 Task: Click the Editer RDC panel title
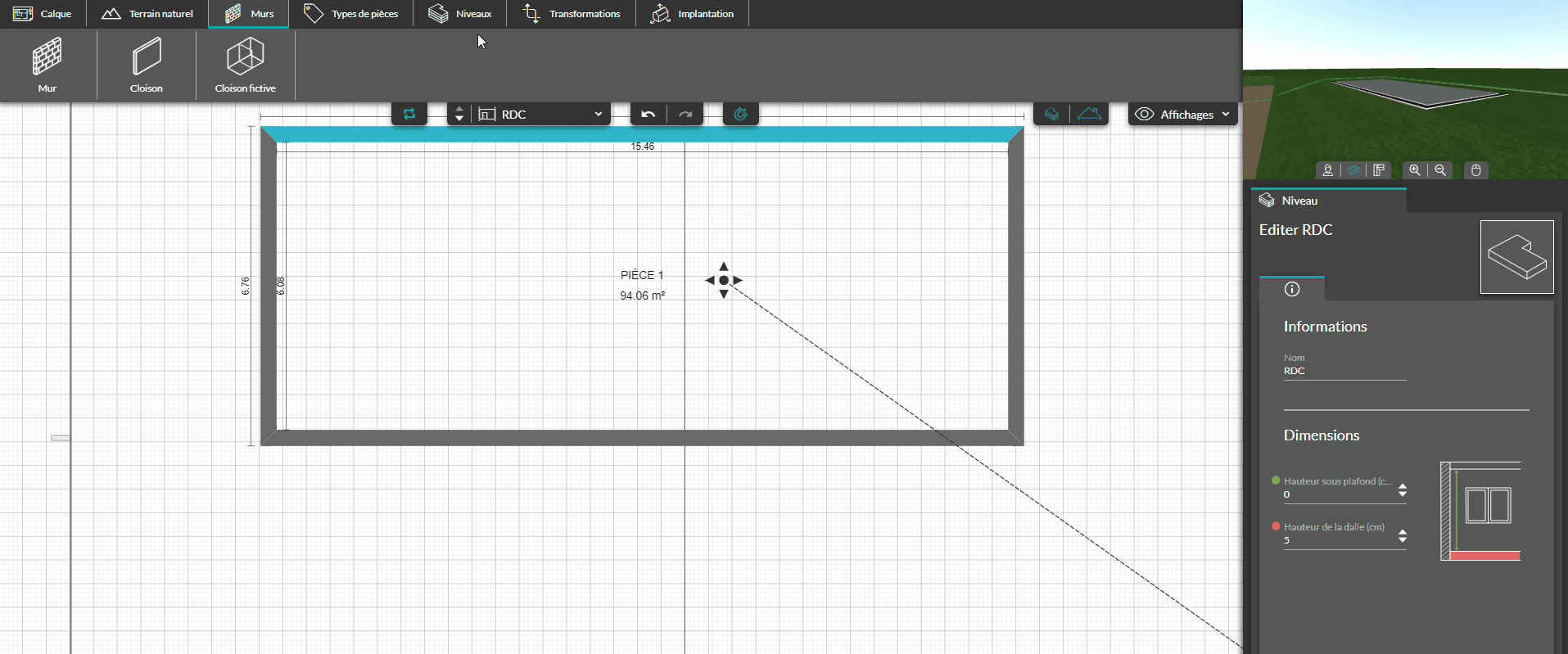1295,230
